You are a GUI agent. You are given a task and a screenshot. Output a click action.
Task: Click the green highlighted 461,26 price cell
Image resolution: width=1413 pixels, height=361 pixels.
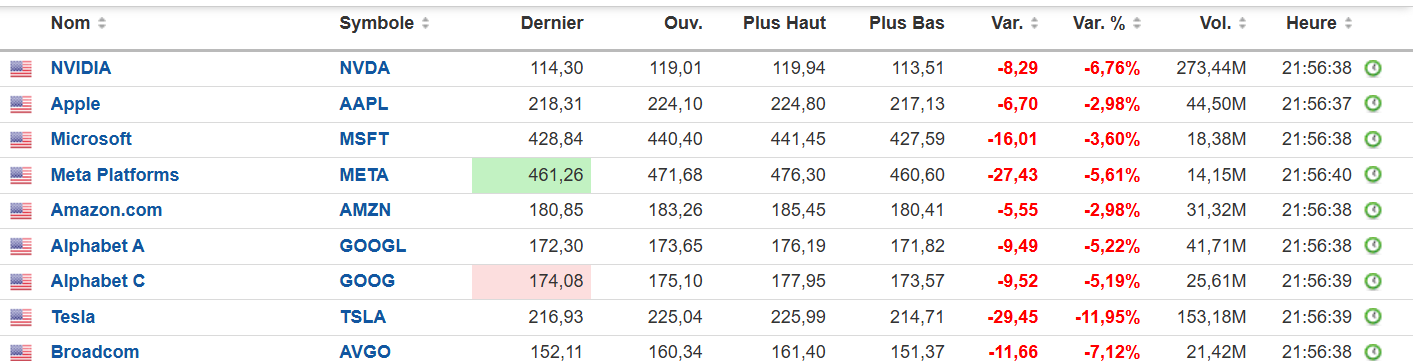pos(531,176)
